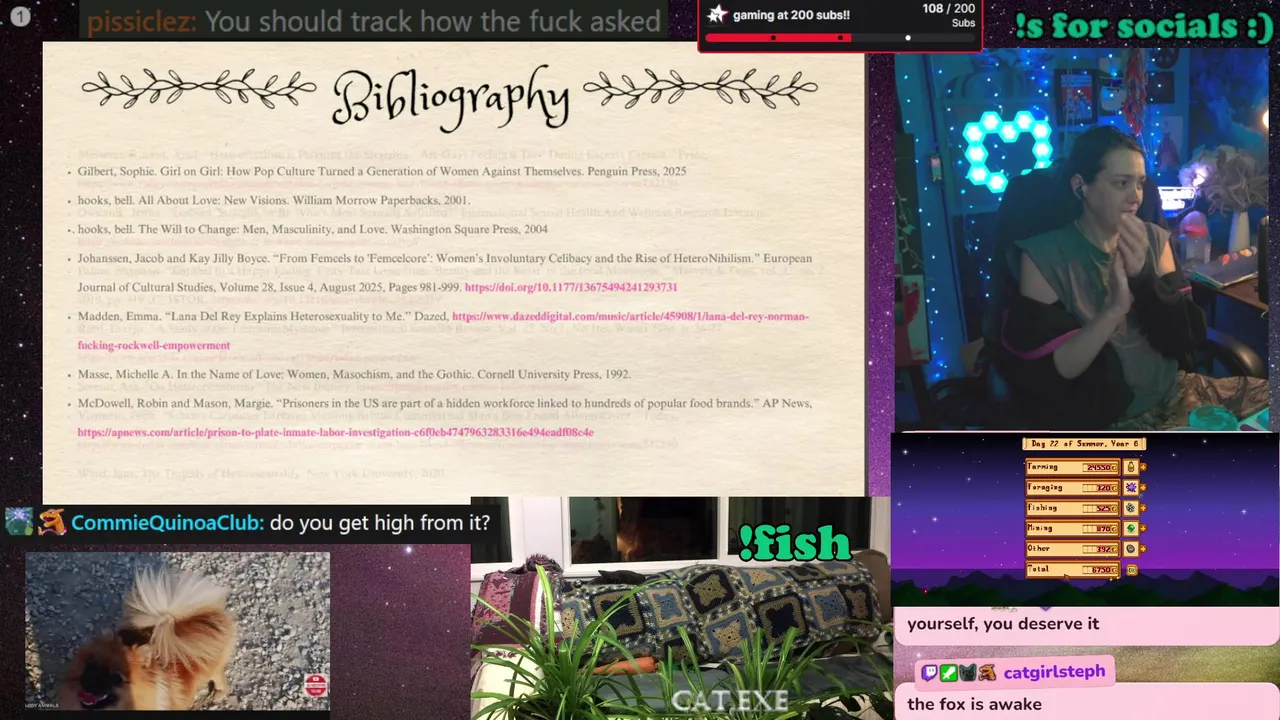Click the cat cam couch feed
The width and height of the screenshot is (1280, 720).
click(x=680, y=608)
